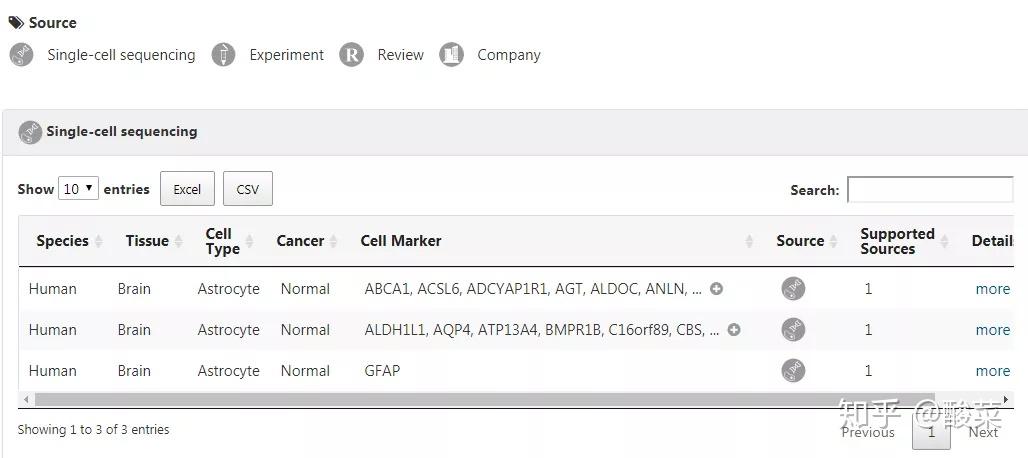Open the Show entries count dropdown
The height and width of the screenshot is (458, 1028).
tap(79, 189)
